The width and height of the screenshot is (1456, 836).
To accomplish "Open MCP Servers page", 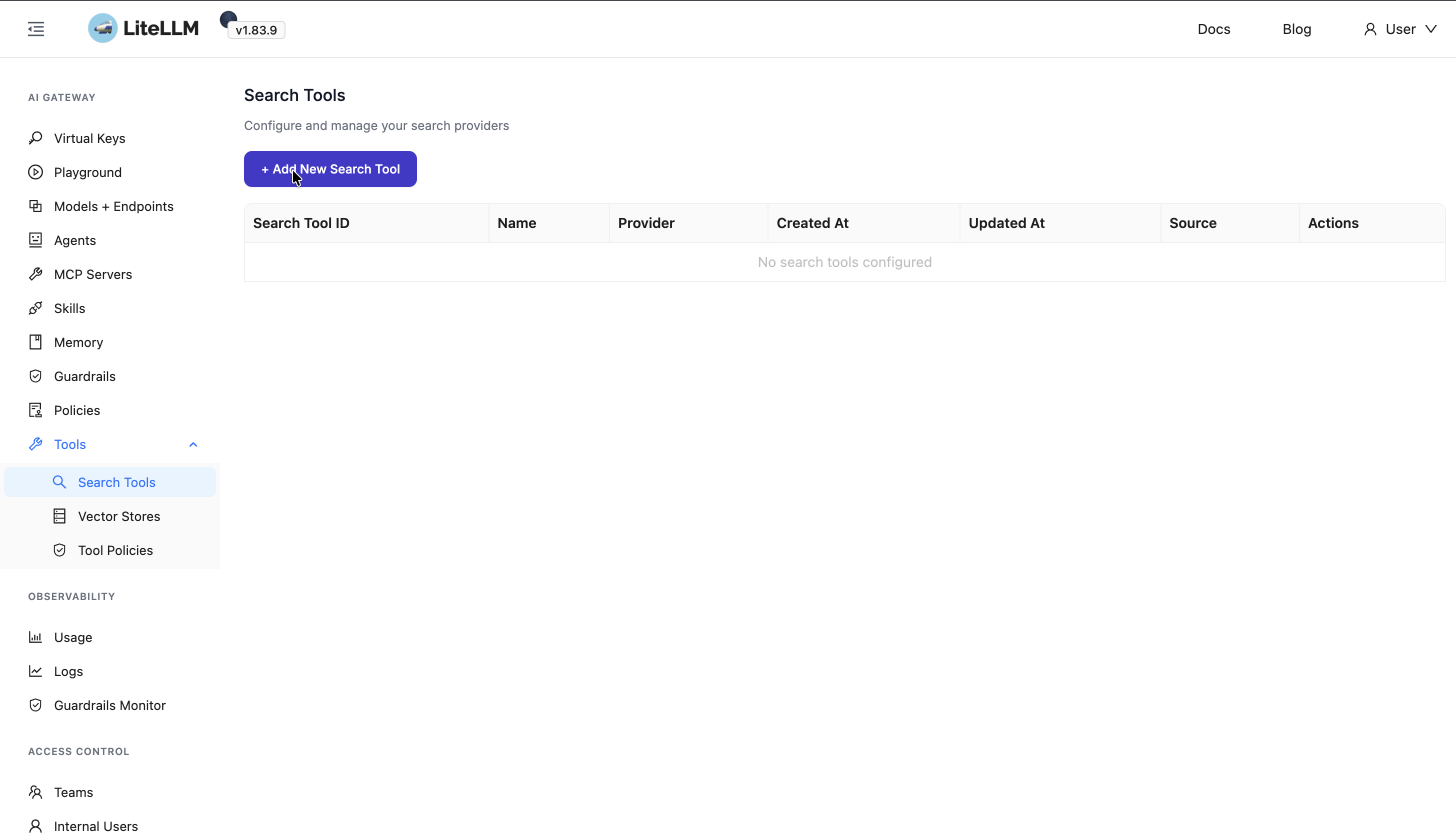I will 92,274.
